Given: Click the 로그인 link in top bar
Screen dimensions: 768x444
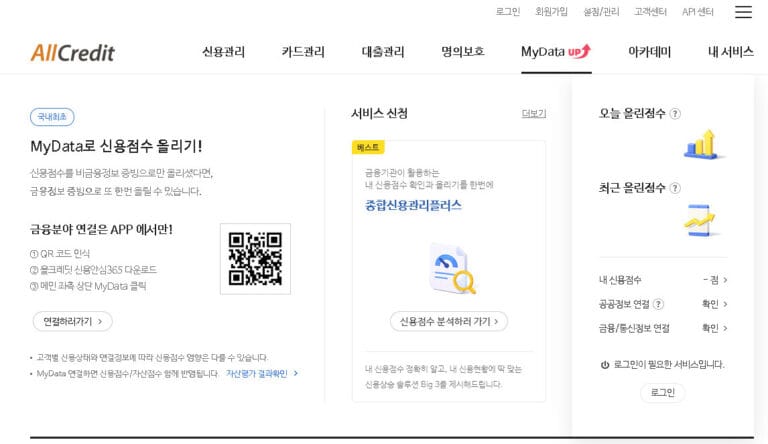Looking at the screenshot, I should coord(508,12).
